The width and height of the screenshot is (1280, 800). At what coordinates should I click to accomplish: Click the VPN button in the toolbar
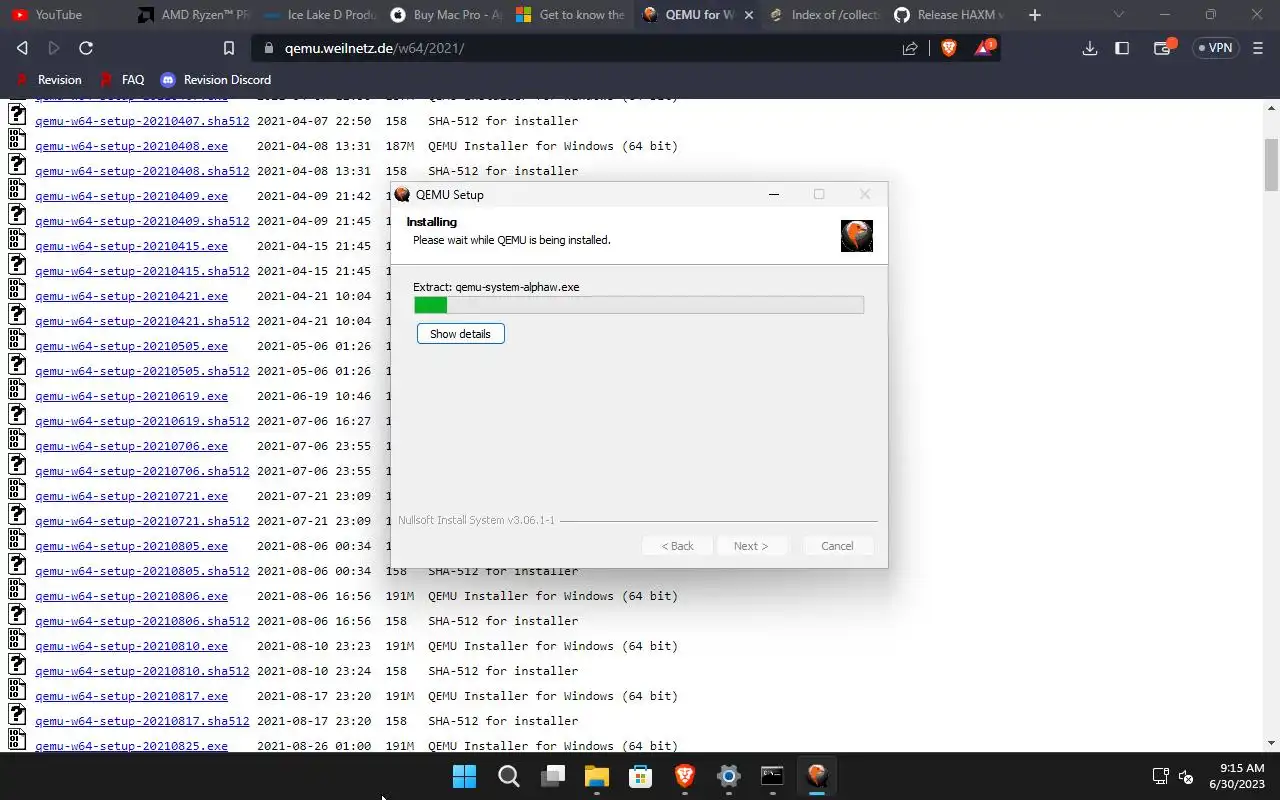[1214, 48]
